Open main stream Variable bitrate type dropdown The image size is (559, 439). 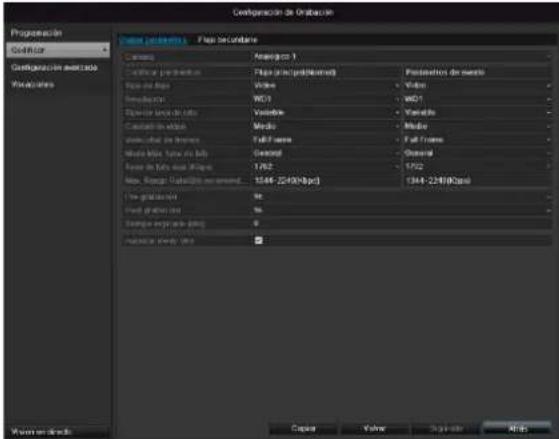(x=326, y=113)
